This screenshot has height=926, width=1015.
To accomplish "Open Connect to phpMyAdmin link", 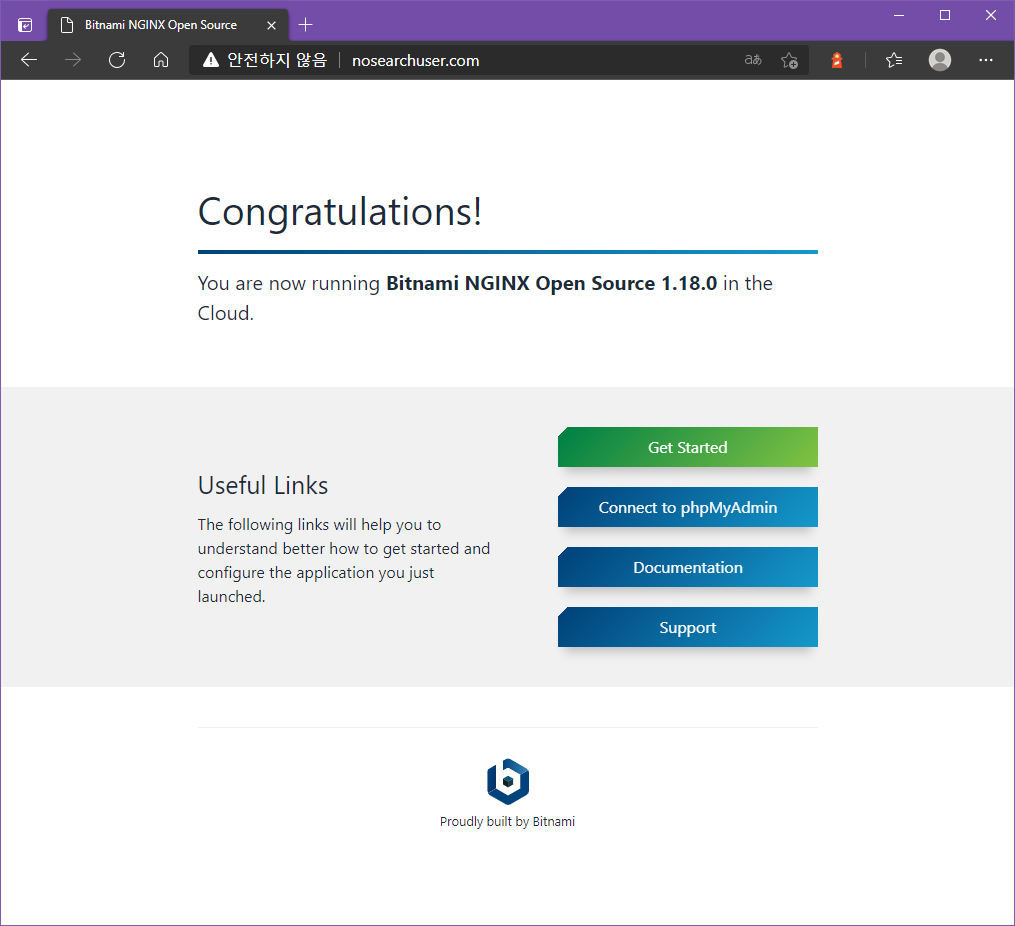I will 687,507.
